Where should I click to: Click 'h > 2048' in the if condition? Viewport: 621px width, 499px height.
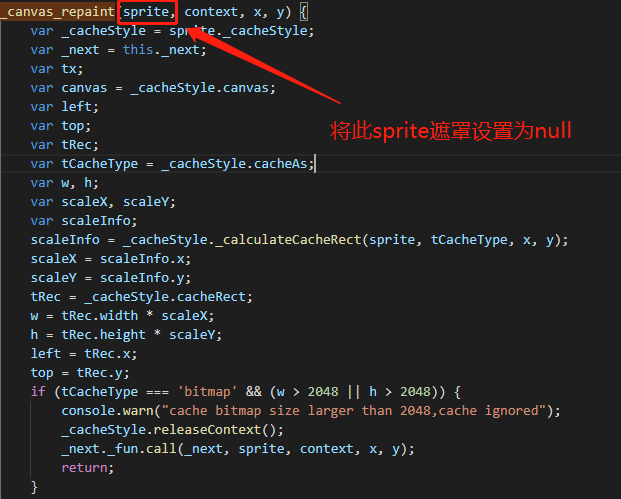click(399, 392)
